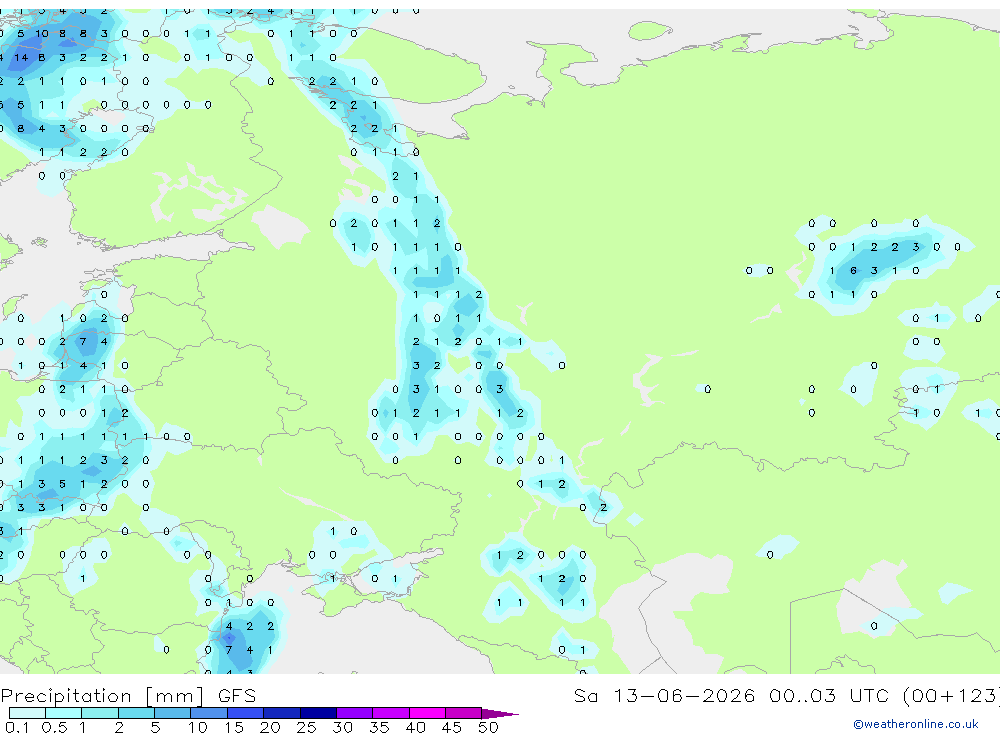Select the 5–10 mm legend swatch
Image resolution: width=1000 pixels, height=733 pixels.
tap(172, 713)
